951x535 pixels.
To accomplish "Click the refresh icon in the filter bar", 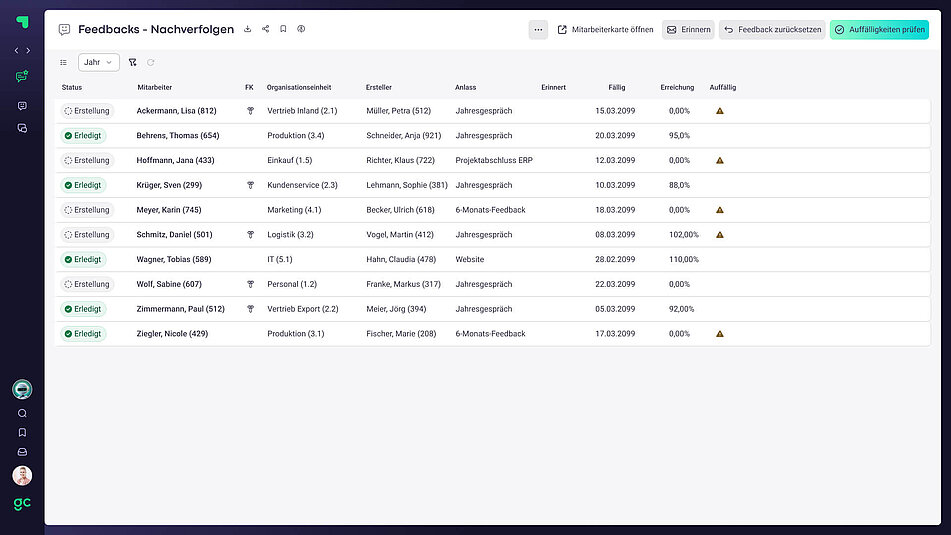I will click(151, 62).
